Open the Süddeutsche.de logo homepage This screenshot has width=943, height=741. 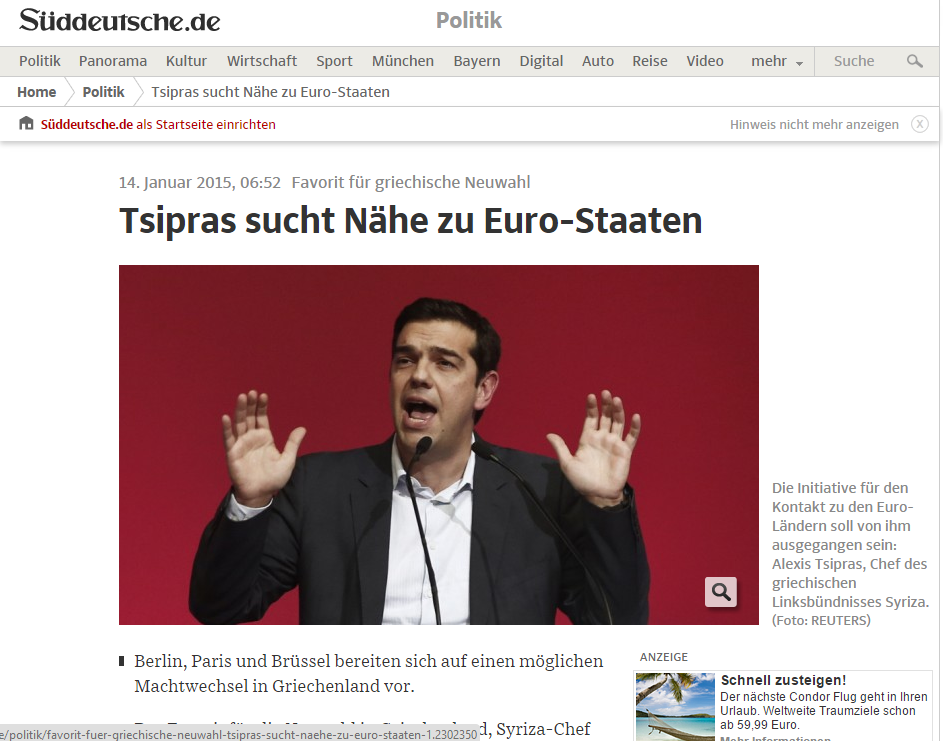[120, 21]
